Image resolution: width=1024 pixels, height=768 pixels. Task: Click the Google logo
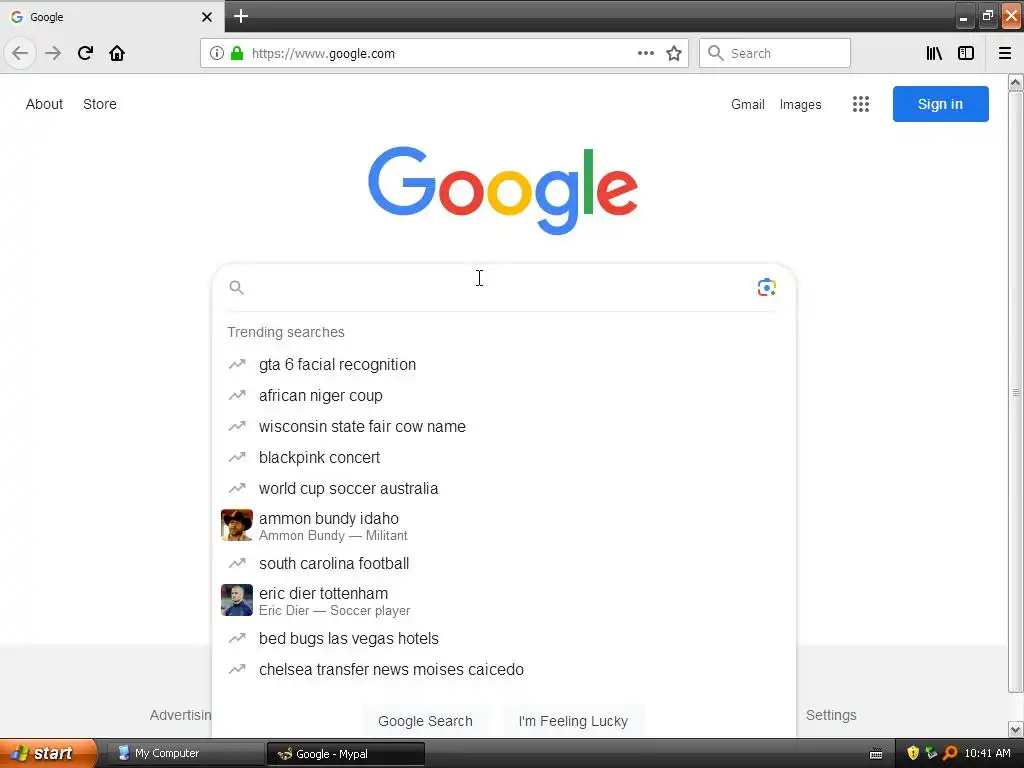[503, 190]
